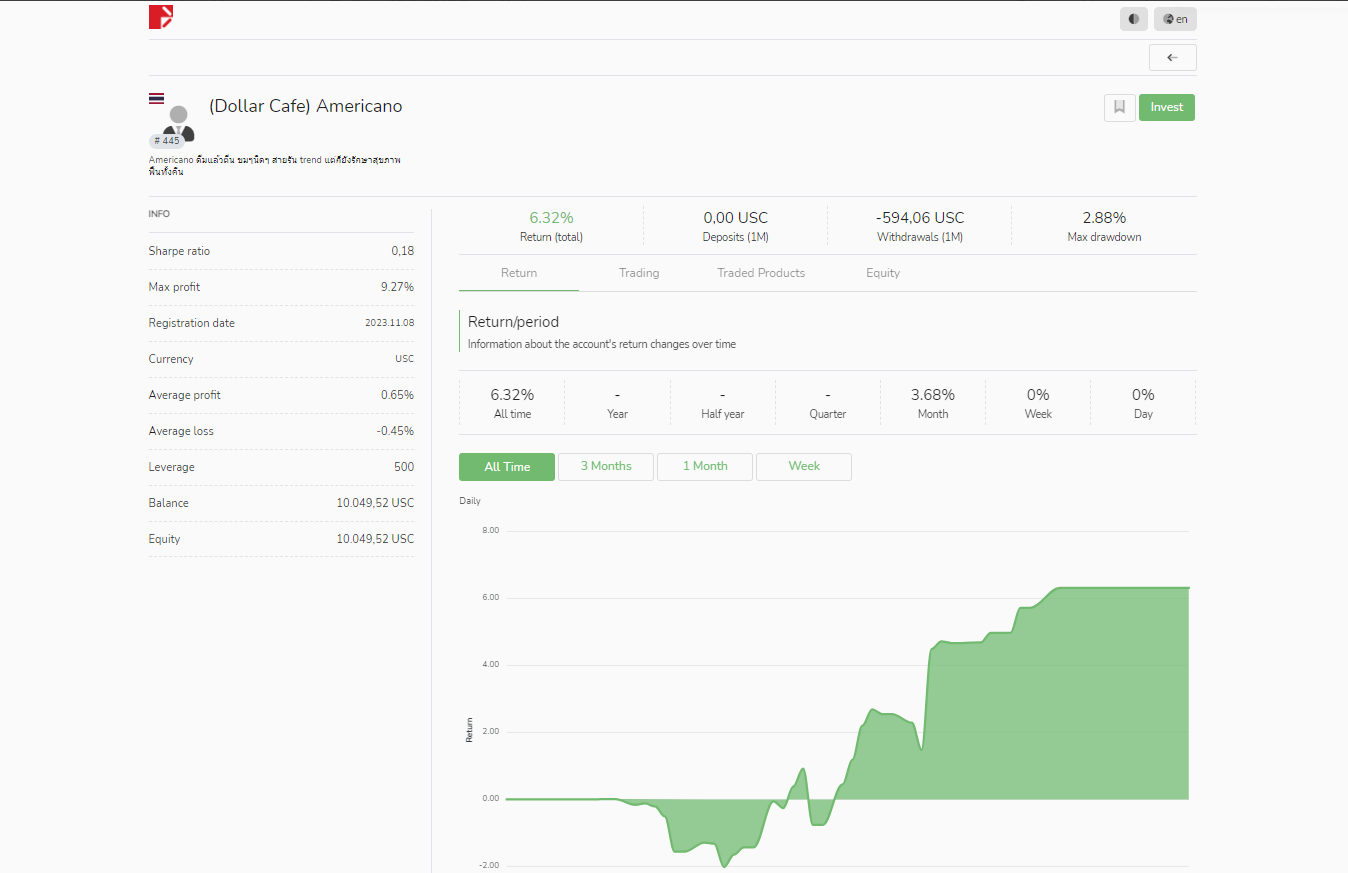The height and width of the screenshot is (873, 1348).
Task: Toggle the dark/light theme contrast icon
Action: click(x=1134, y=19)
